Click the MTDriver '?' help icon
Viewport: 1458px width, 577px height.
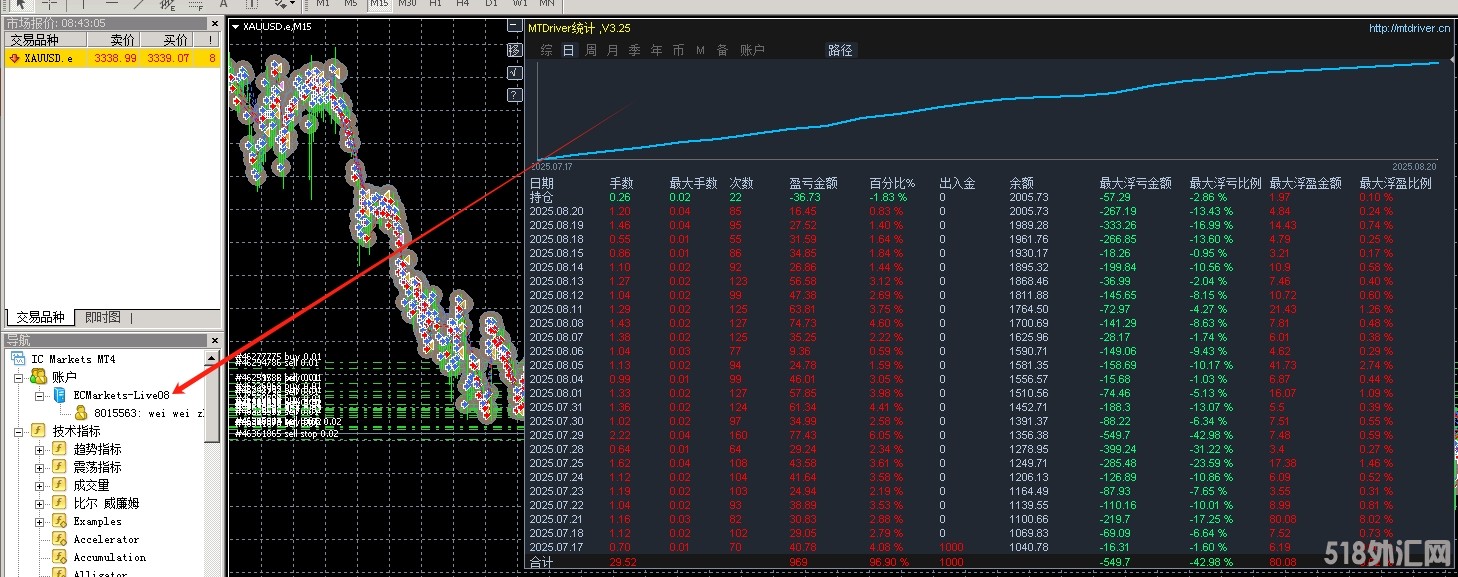[x=514, y=95]
